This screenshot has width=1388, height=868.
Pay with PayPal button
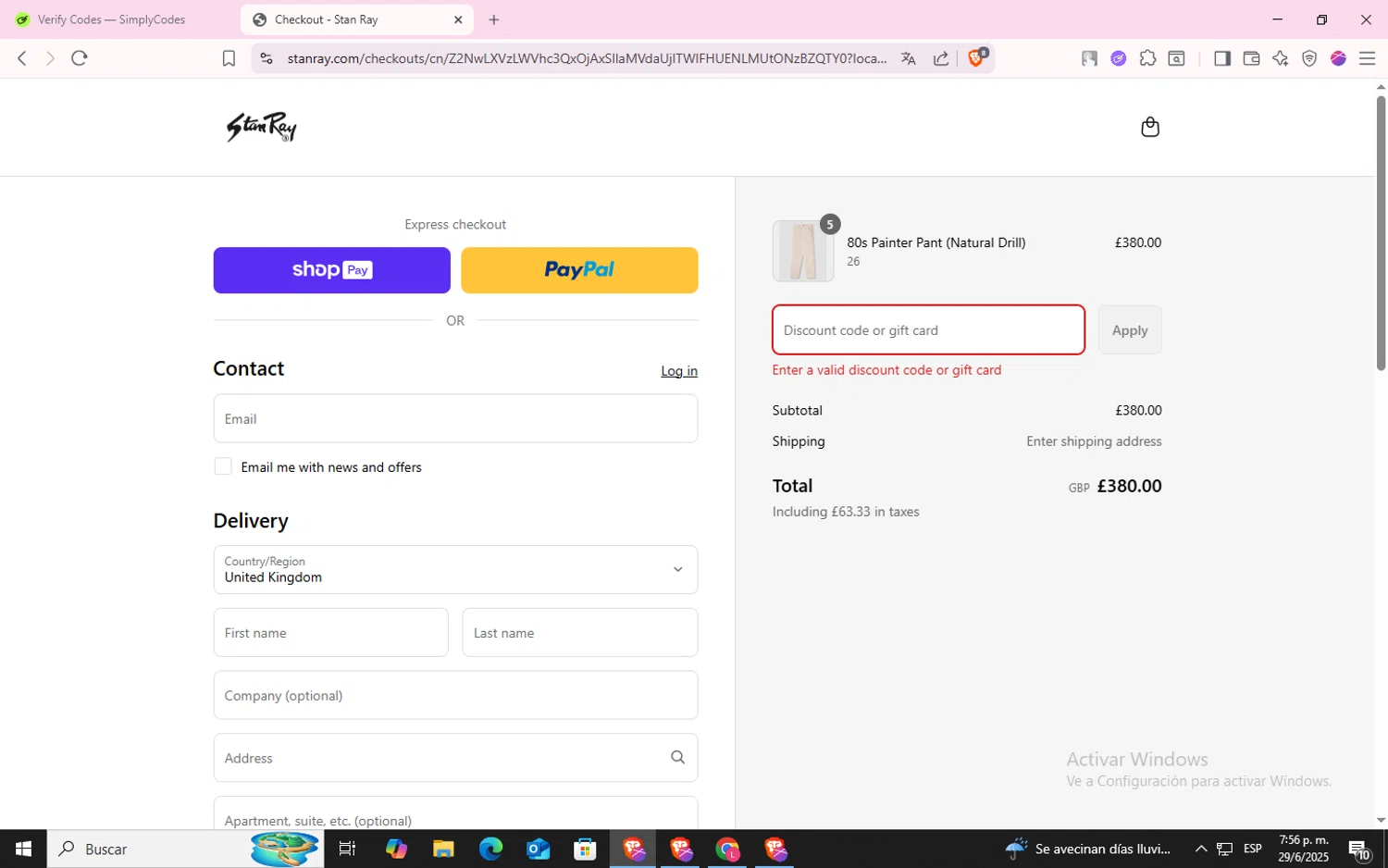click(579, 270)
